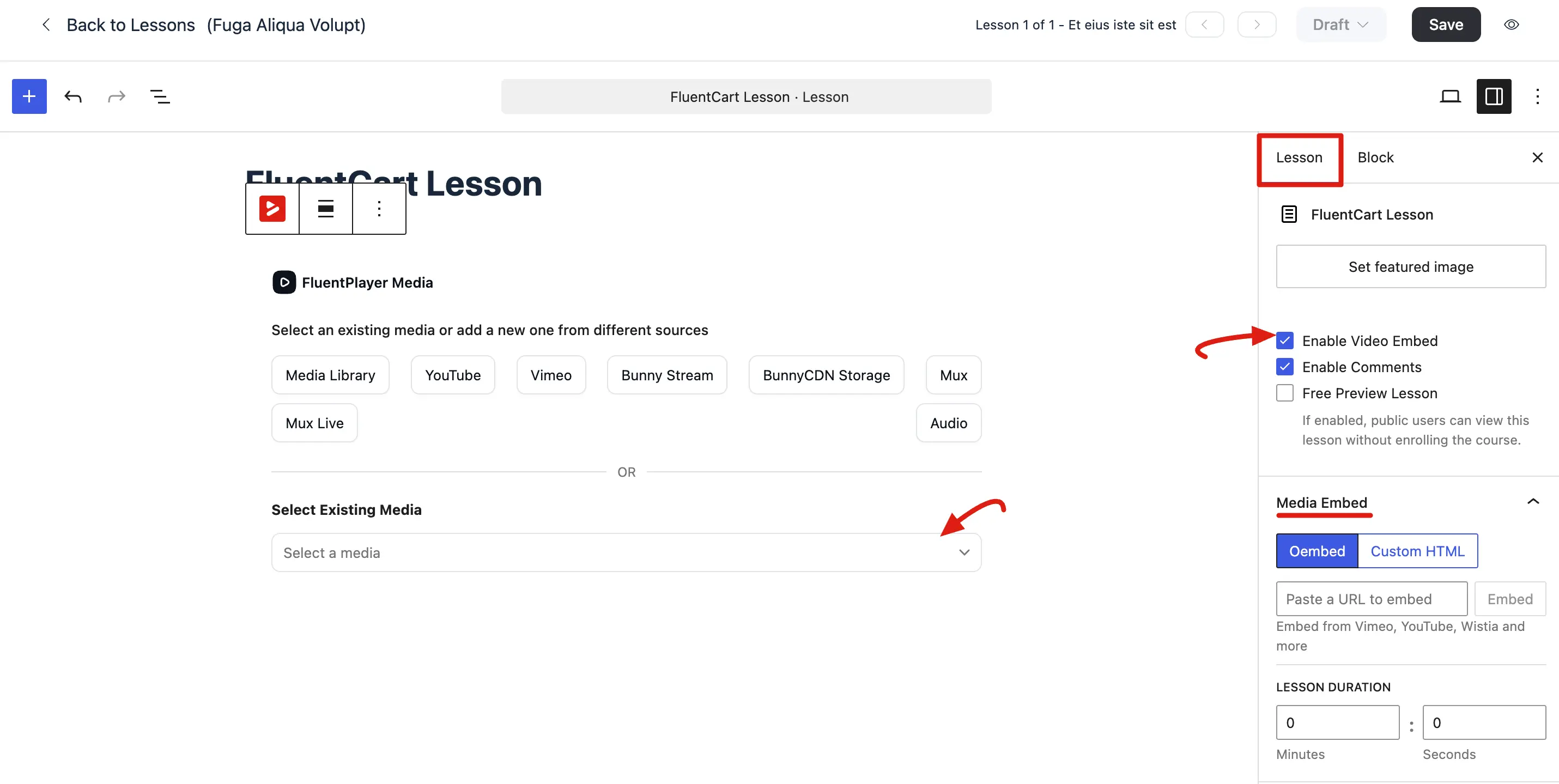This screenshot has height=784, width=1559.
Task: Check the Free Preview Lesson box
Action: [x=1284, y=393]
